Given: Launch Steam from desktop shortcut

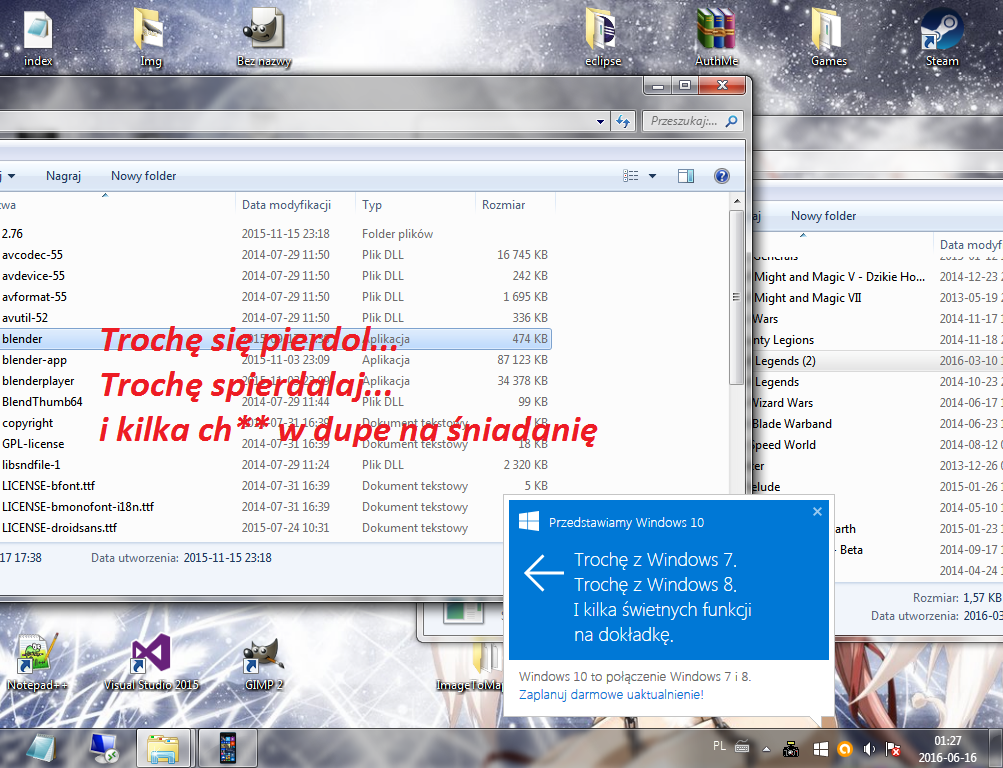Looking at the screenshot, I should pyautogui.click(x=942, y=37).
